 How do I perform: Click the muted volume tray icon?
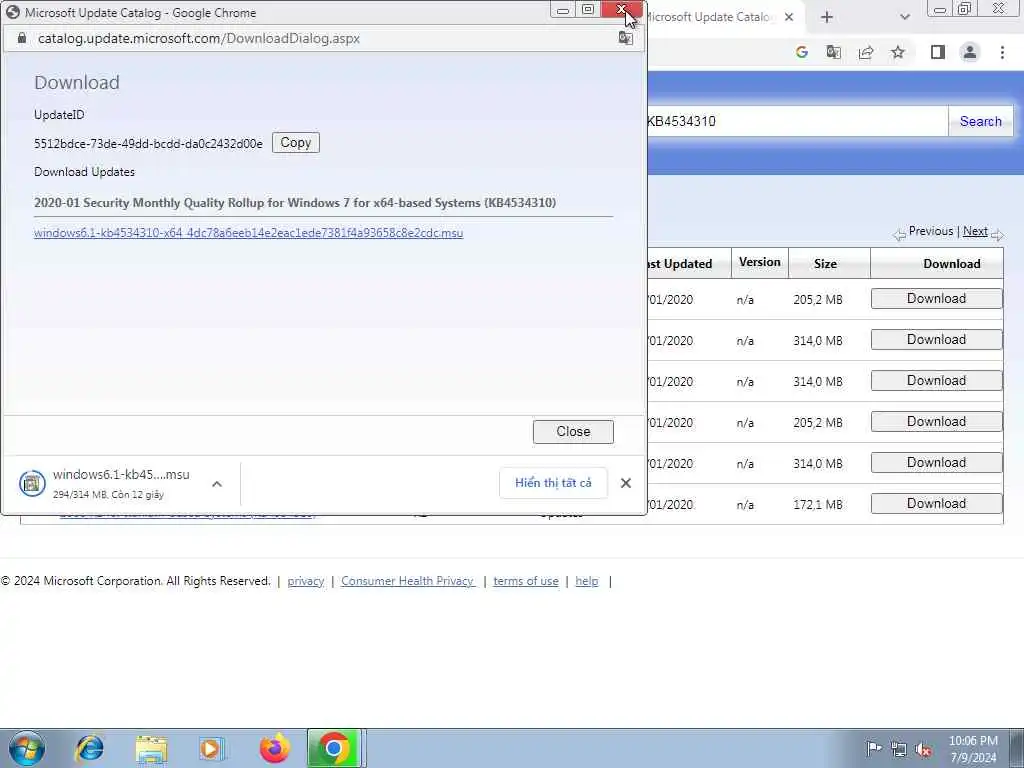point(923,749)
